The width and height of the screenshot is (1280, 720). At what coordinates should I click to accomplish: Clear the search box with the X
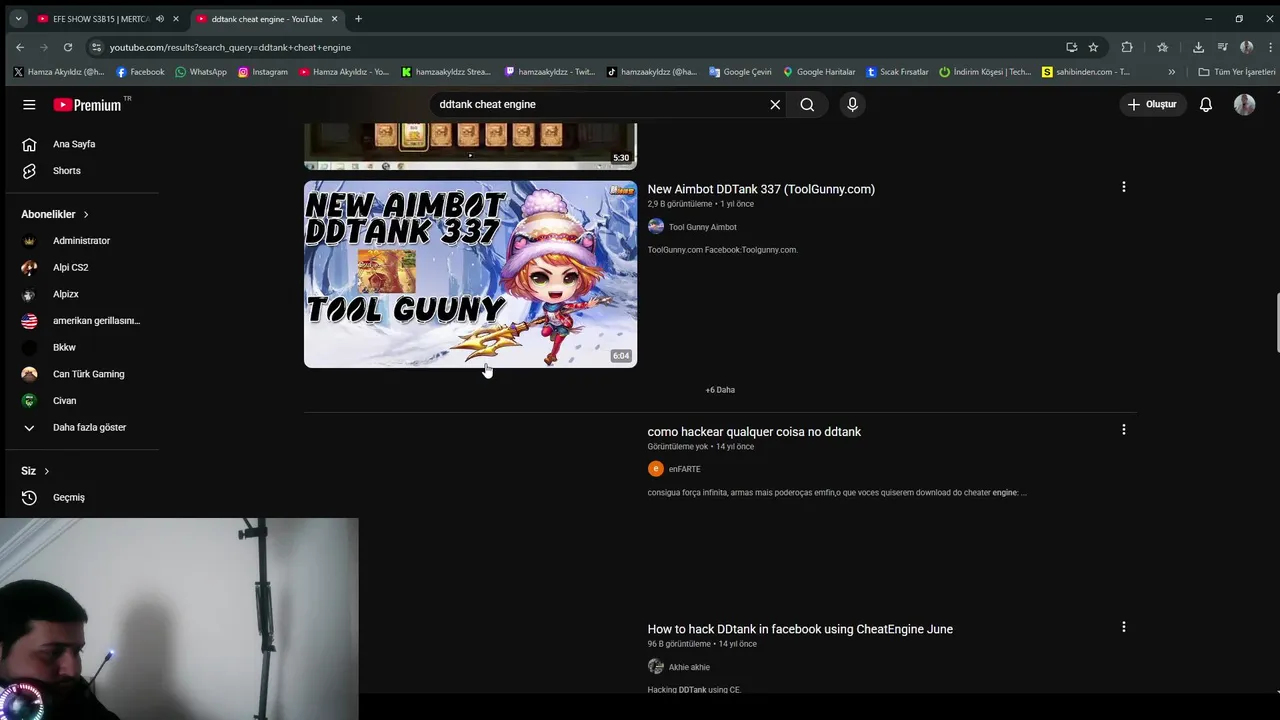(775, 104)
